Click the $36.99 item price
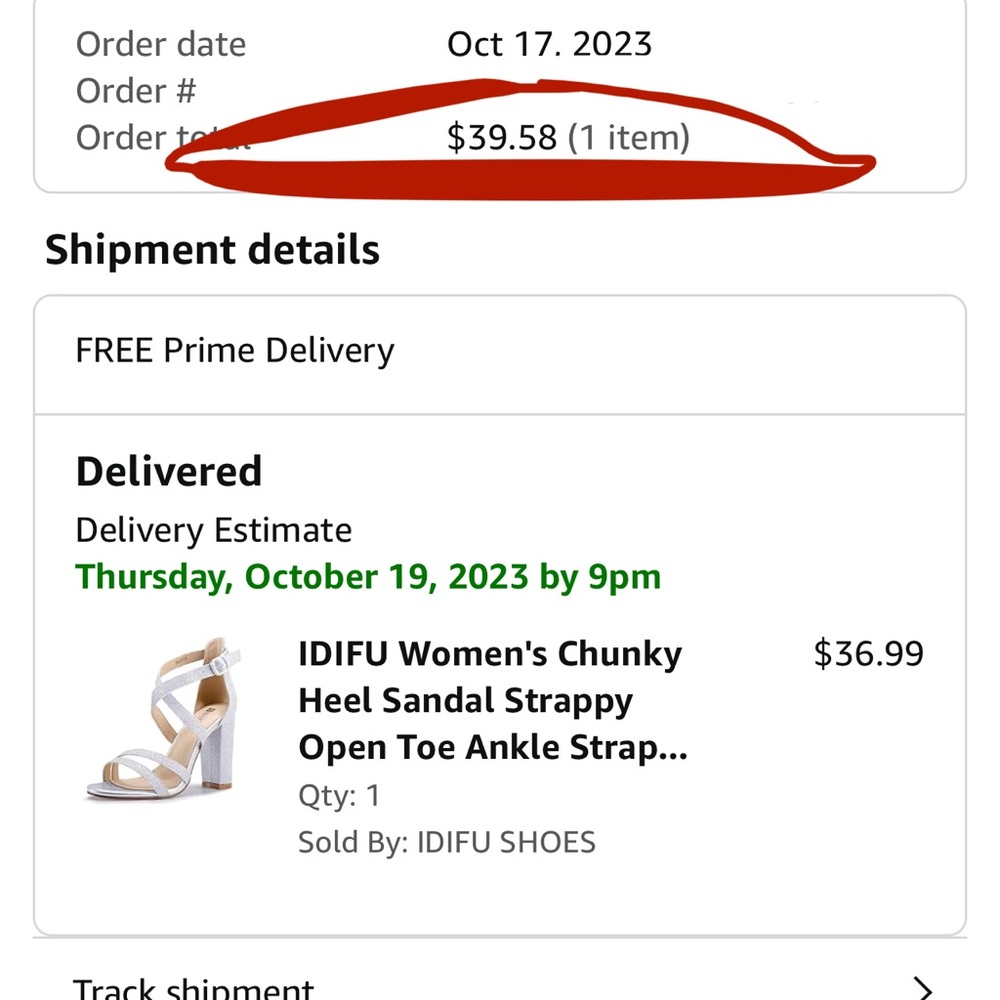The width and height of the screenshot is (1000, 1000). [868, 653]
